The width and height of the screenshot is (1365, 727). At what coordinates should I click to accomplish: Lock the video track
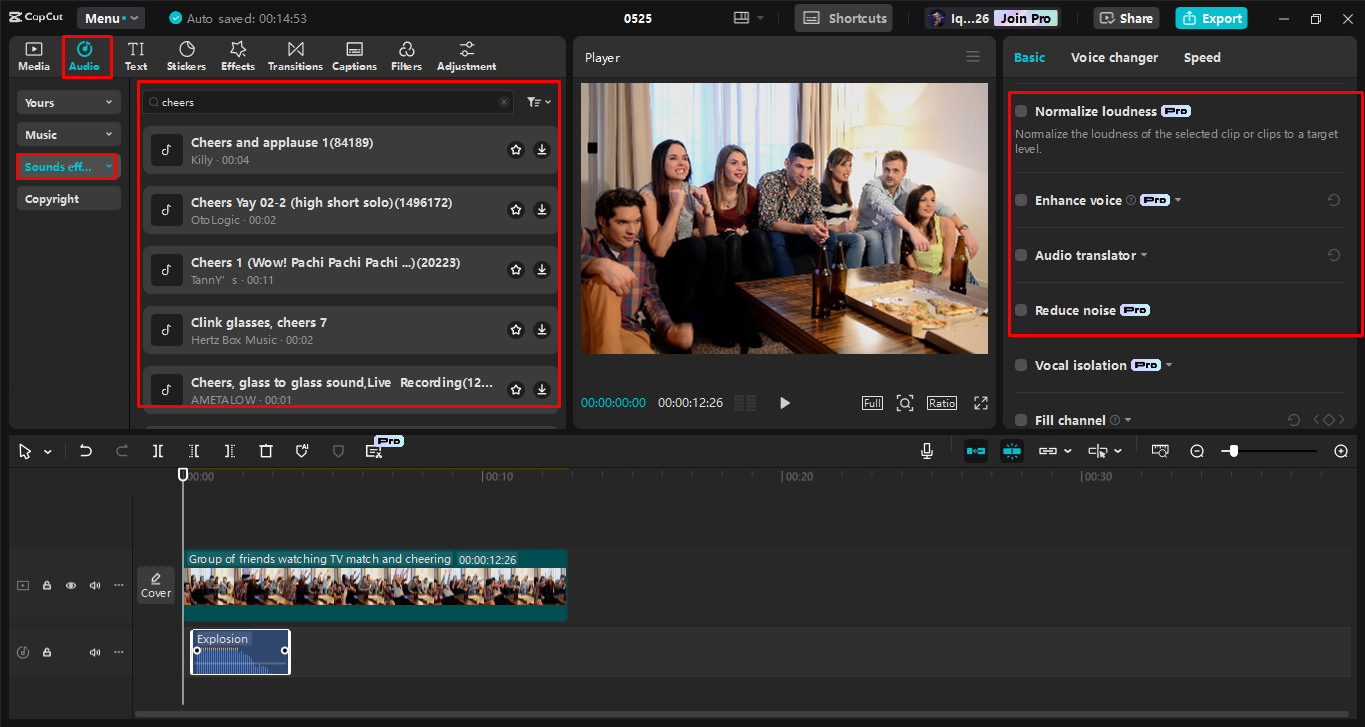point(46,585)
